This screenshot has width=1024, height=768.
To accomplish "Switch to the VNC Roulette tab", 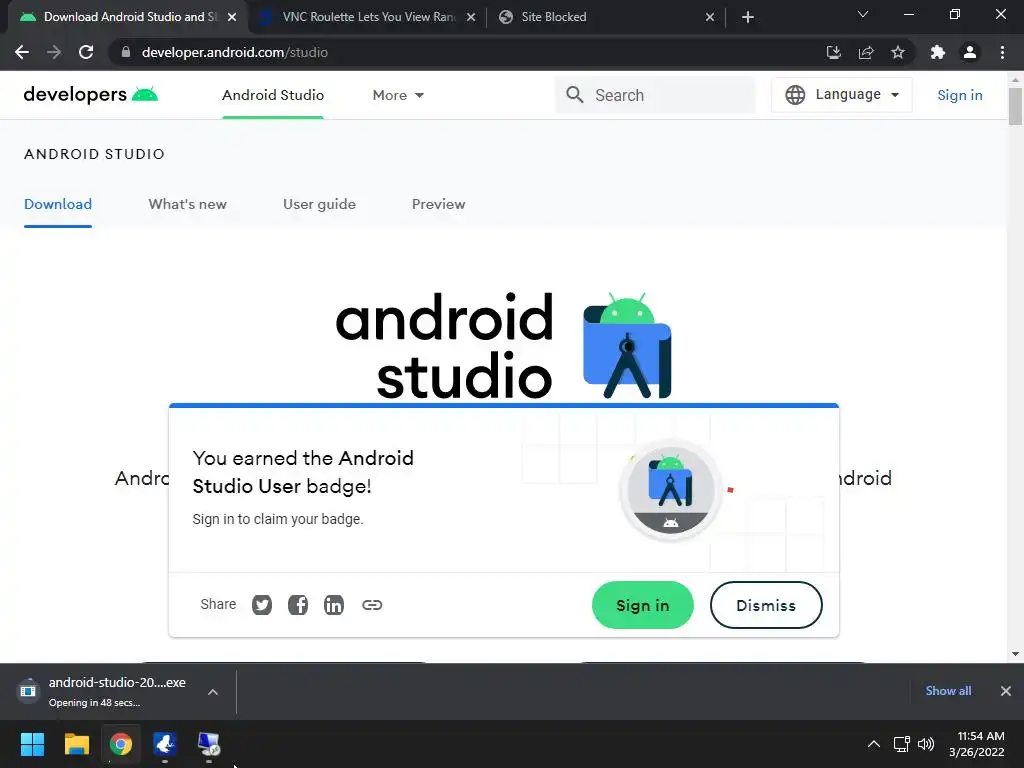I will click(x=368, y=17).
